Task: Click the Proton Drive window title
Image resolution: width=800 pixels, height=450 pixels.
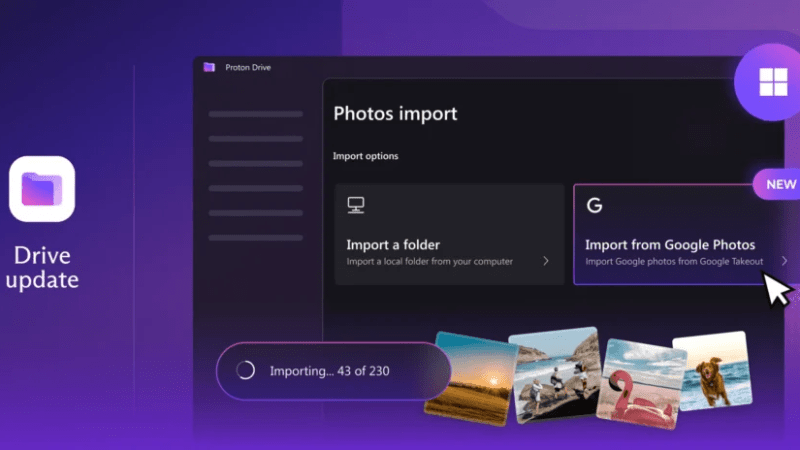Action: tap(248, 67)
